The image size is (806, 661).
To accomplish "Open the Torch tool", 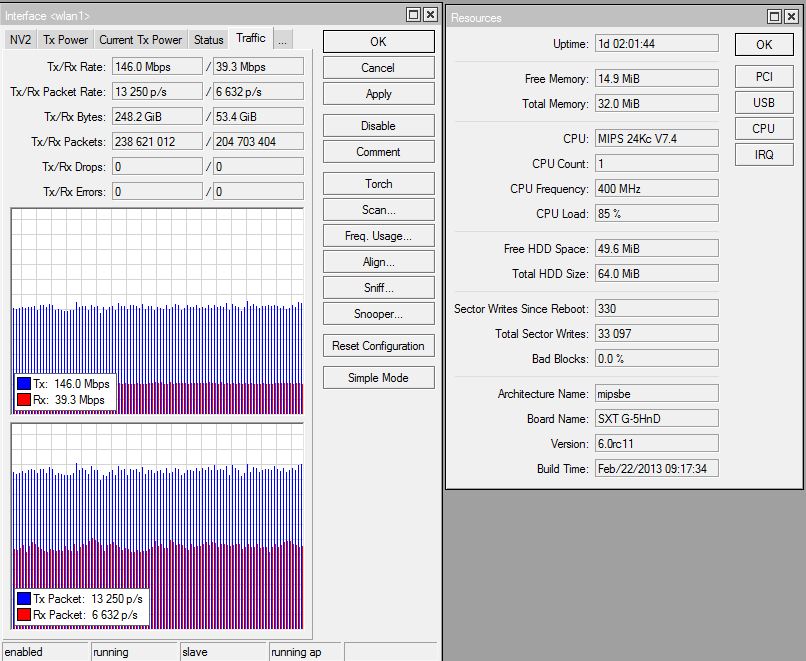I will click(378, 184).
